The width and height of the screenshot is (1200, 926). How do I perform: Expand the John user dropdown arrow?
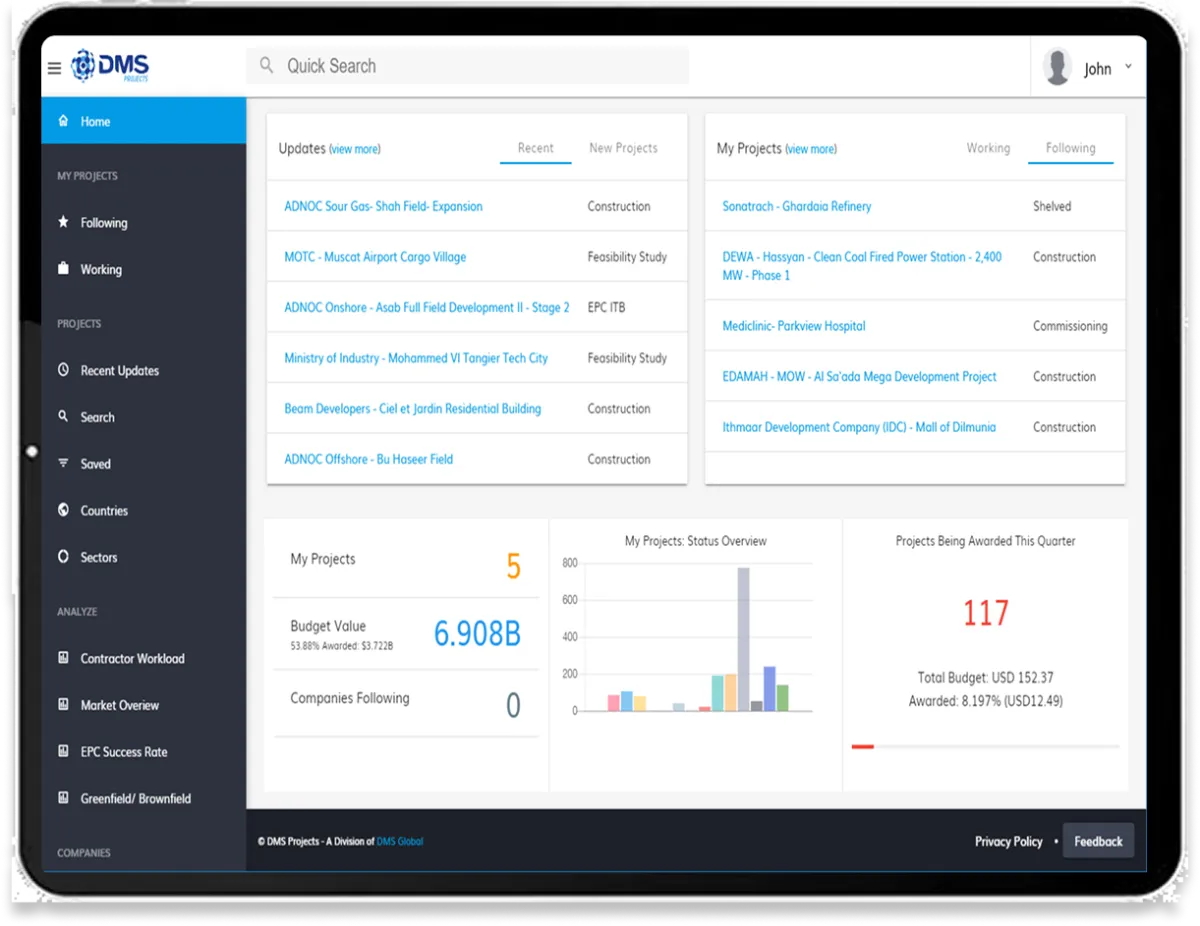pos(1128,67)
